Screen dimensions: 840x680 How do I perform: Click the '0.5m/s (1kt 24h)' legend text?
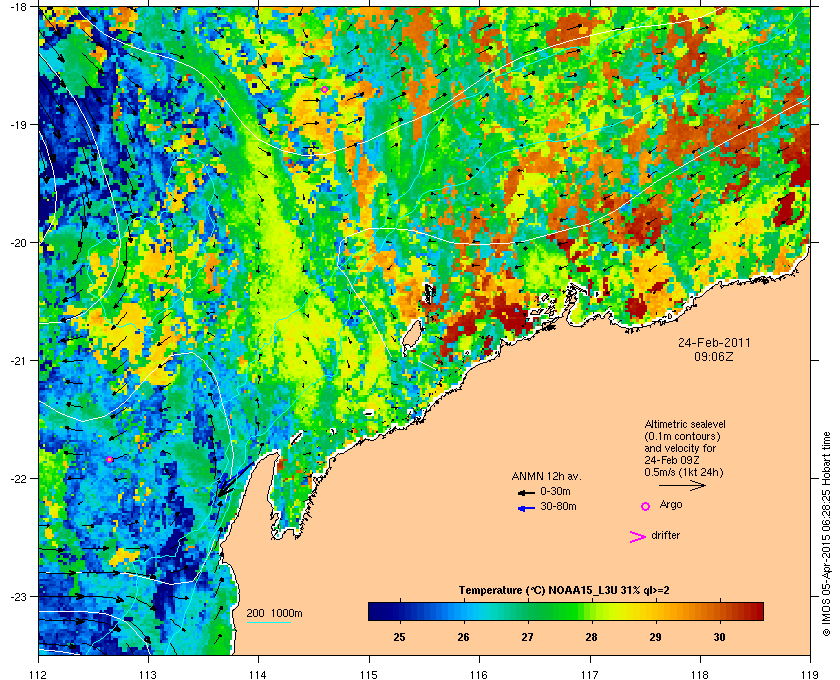[x=684, y=472]
